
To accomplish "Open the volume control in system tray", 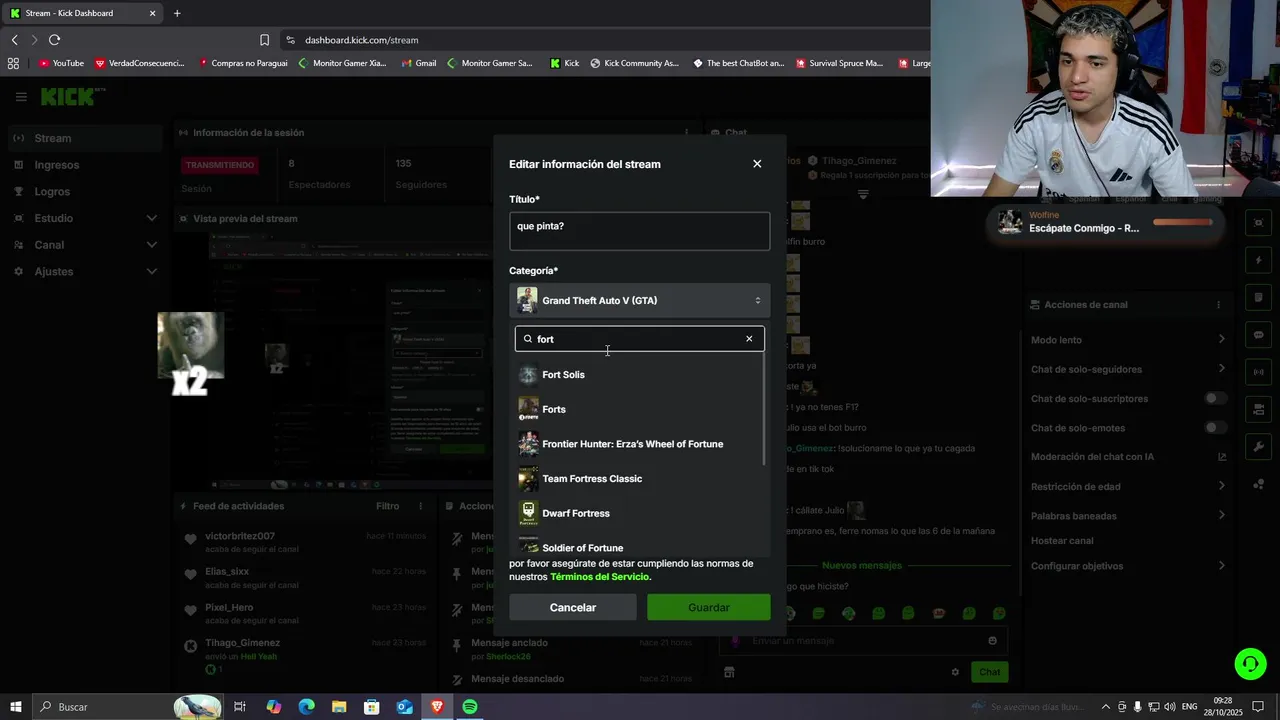I will [x=1169, y=707].
